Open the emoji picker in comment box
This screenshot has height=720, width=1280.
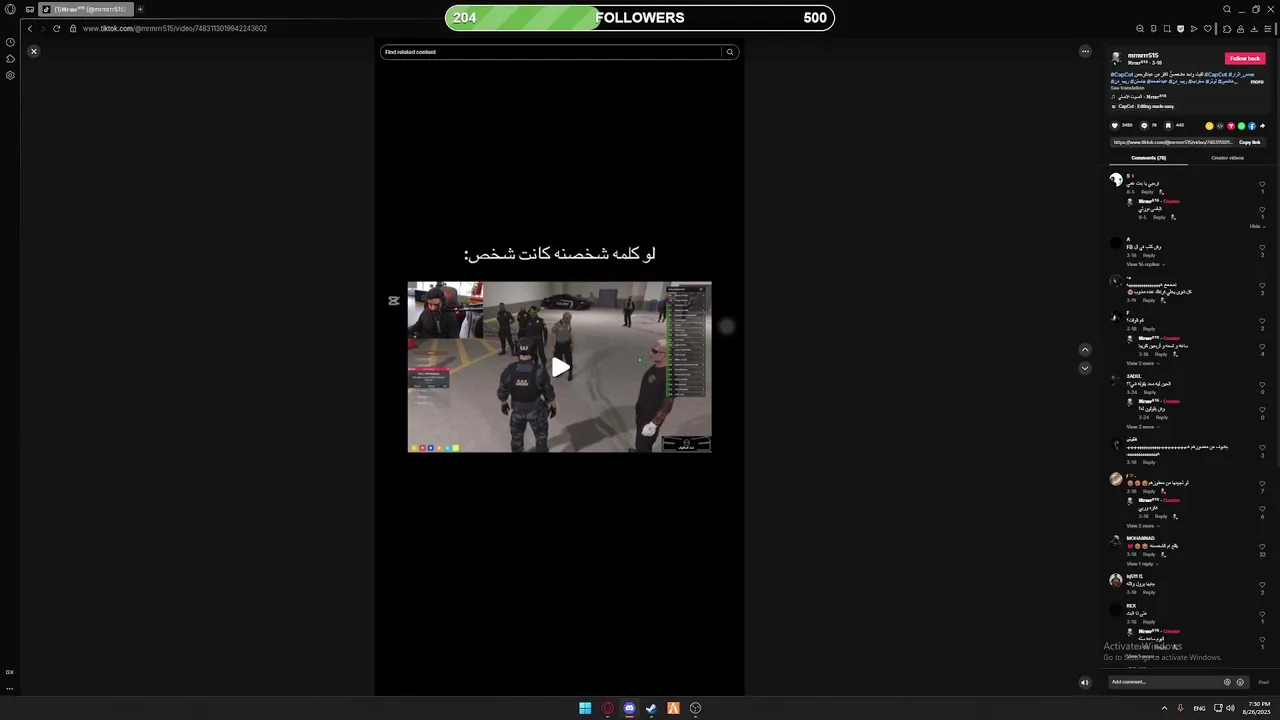pyautogui.click(x=1240, y=682)
